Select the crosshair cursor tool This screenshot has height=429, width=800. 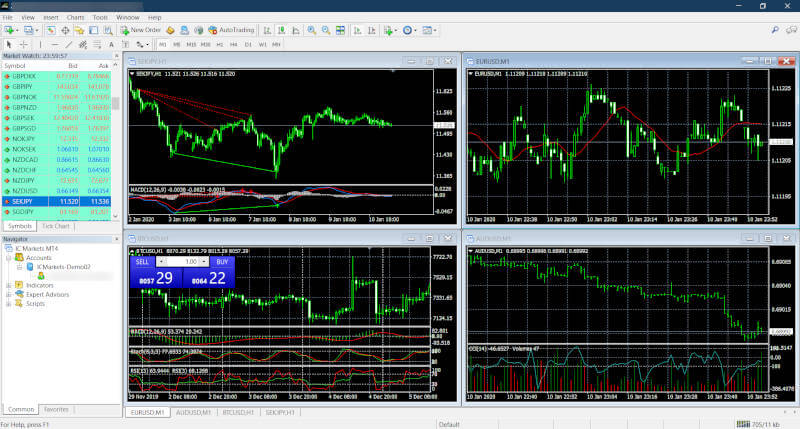pyautogui.click(x=24, y=45)
